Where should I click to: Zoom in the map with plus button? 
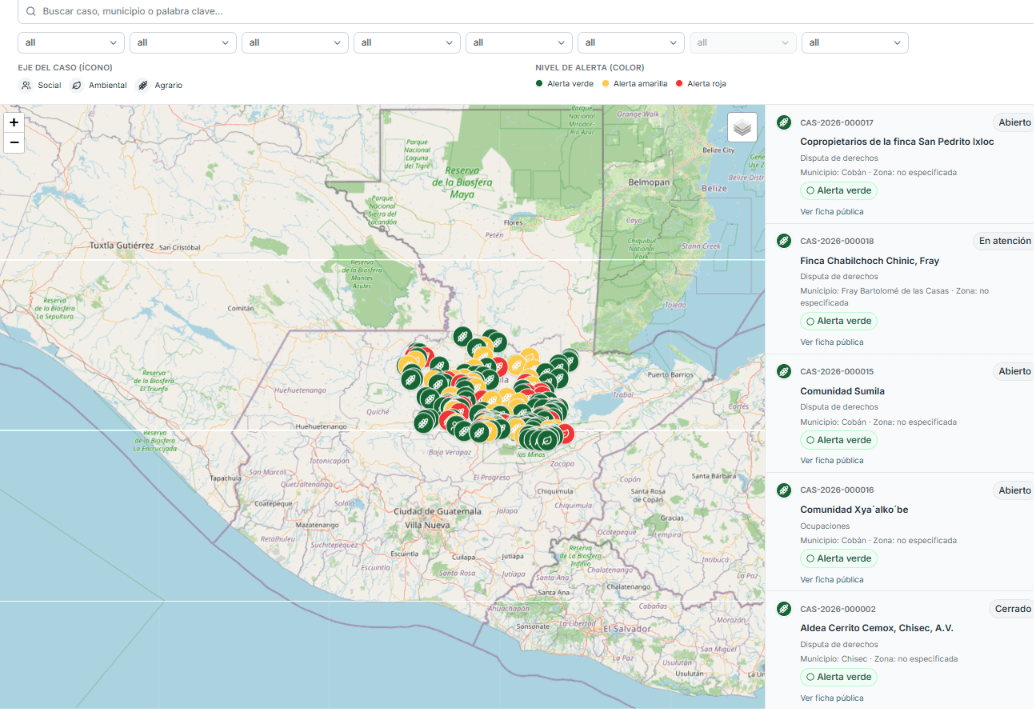[x=14, y=123]
